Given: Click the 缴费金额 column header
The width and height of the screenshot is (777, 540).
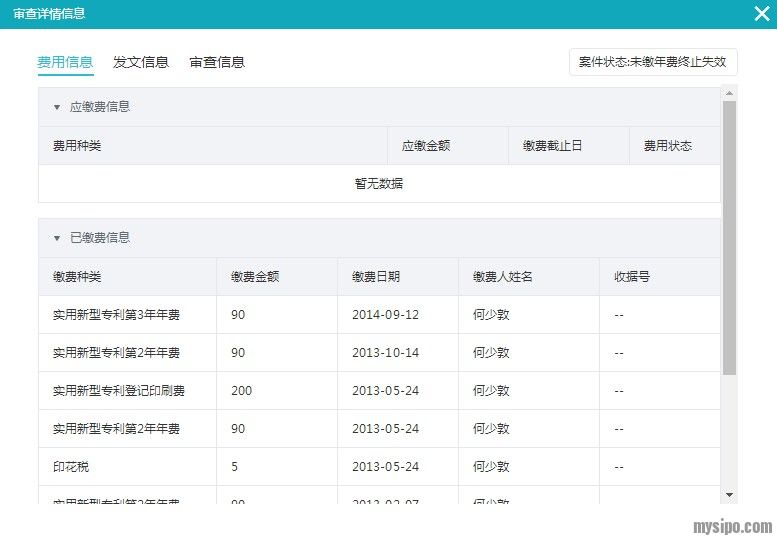Looking at the screenshot, I should pyautogui.click(x=255, y=277).
